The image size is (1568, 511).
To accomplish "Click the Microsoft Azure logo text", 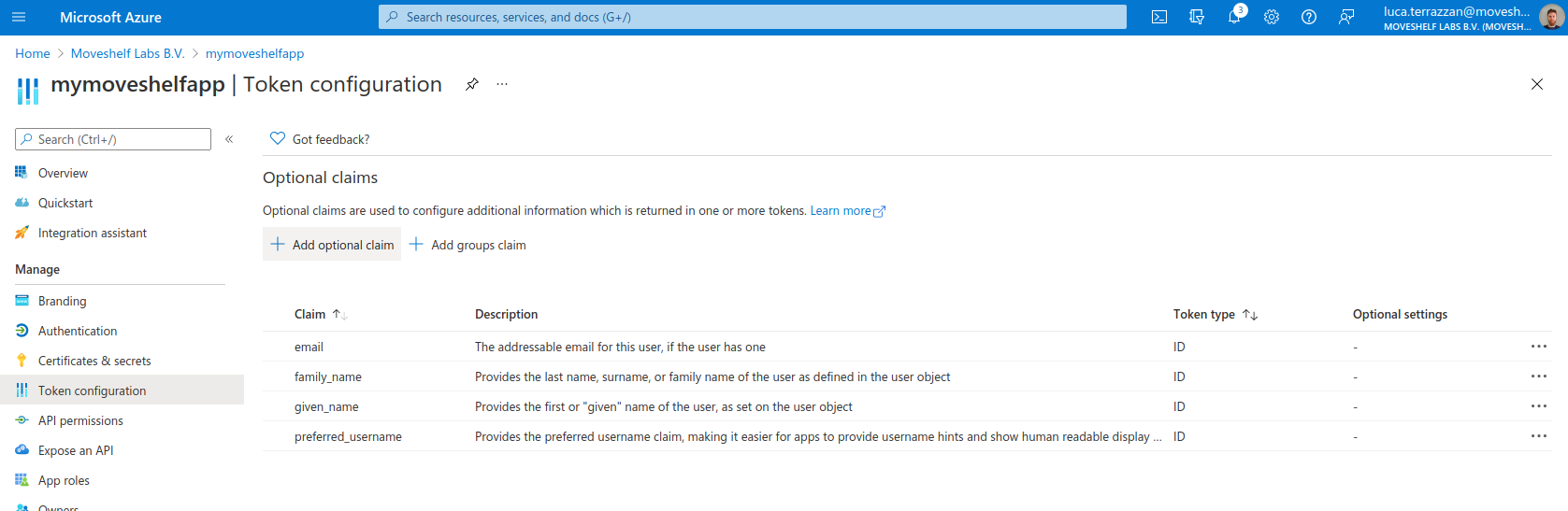I will tap(110, 17).
